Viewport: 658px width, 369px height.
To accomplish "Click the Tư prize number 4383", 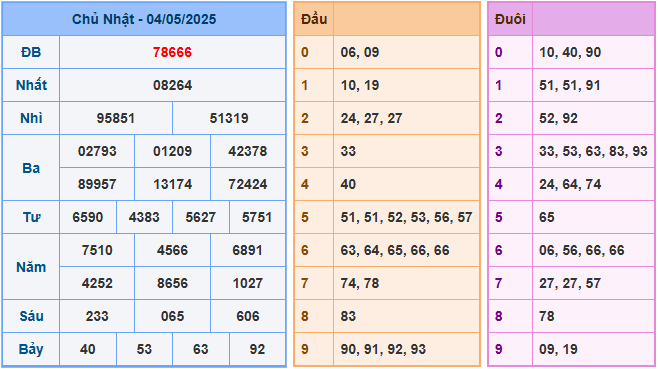I will click(144, 217).
